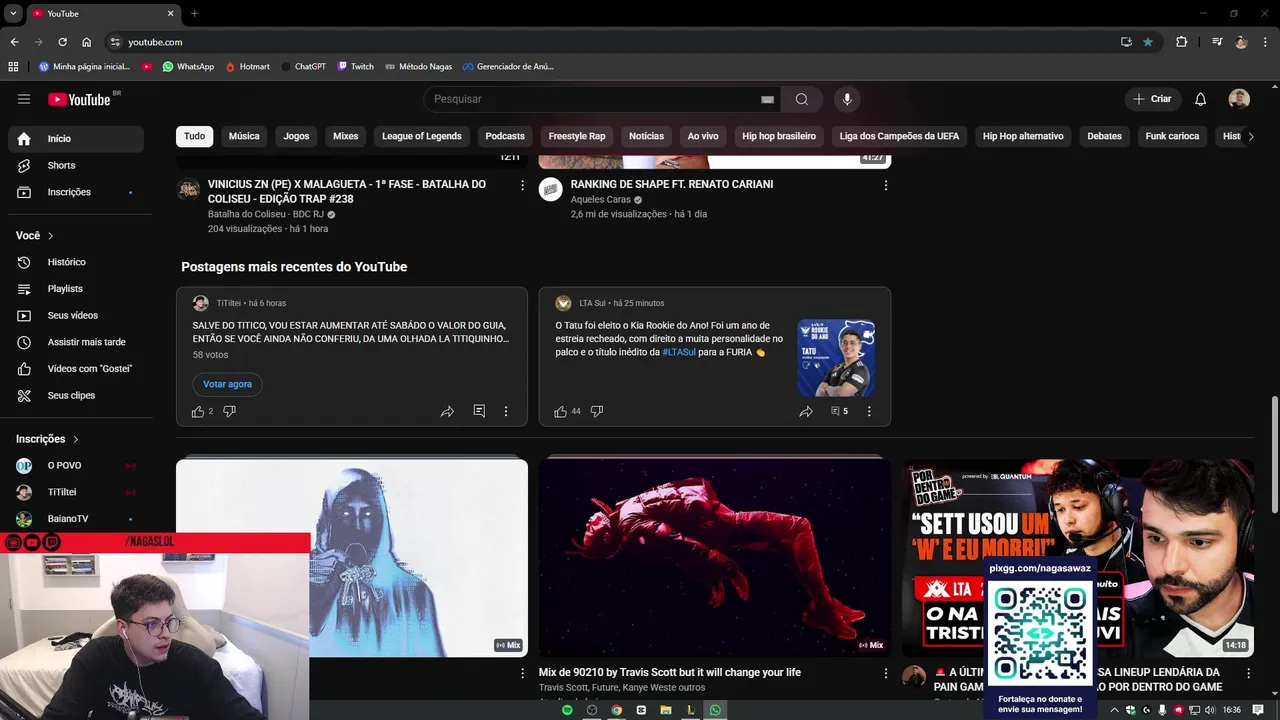The image size is (1280, 720).
Task: Bookmark this page with the star icon
Action: [x=1148, y=42]
